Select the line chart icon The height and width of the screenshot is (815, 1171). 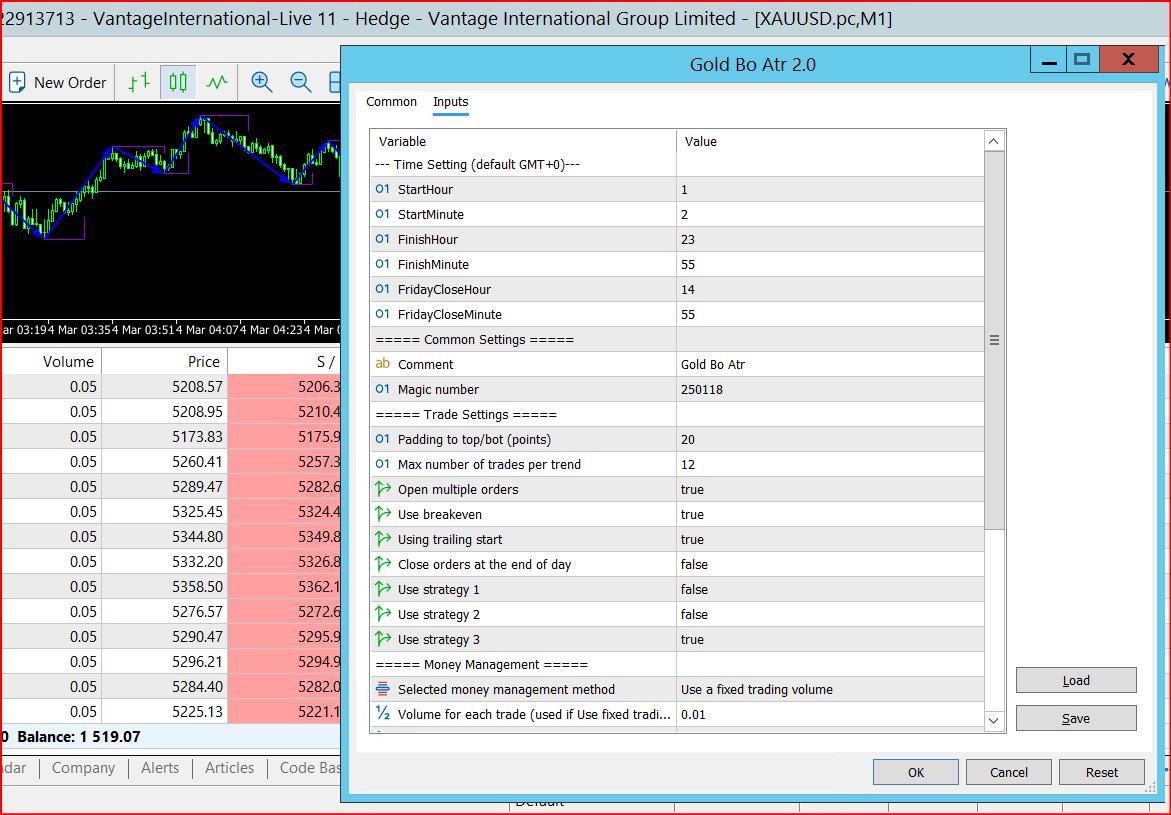[217, 83]
